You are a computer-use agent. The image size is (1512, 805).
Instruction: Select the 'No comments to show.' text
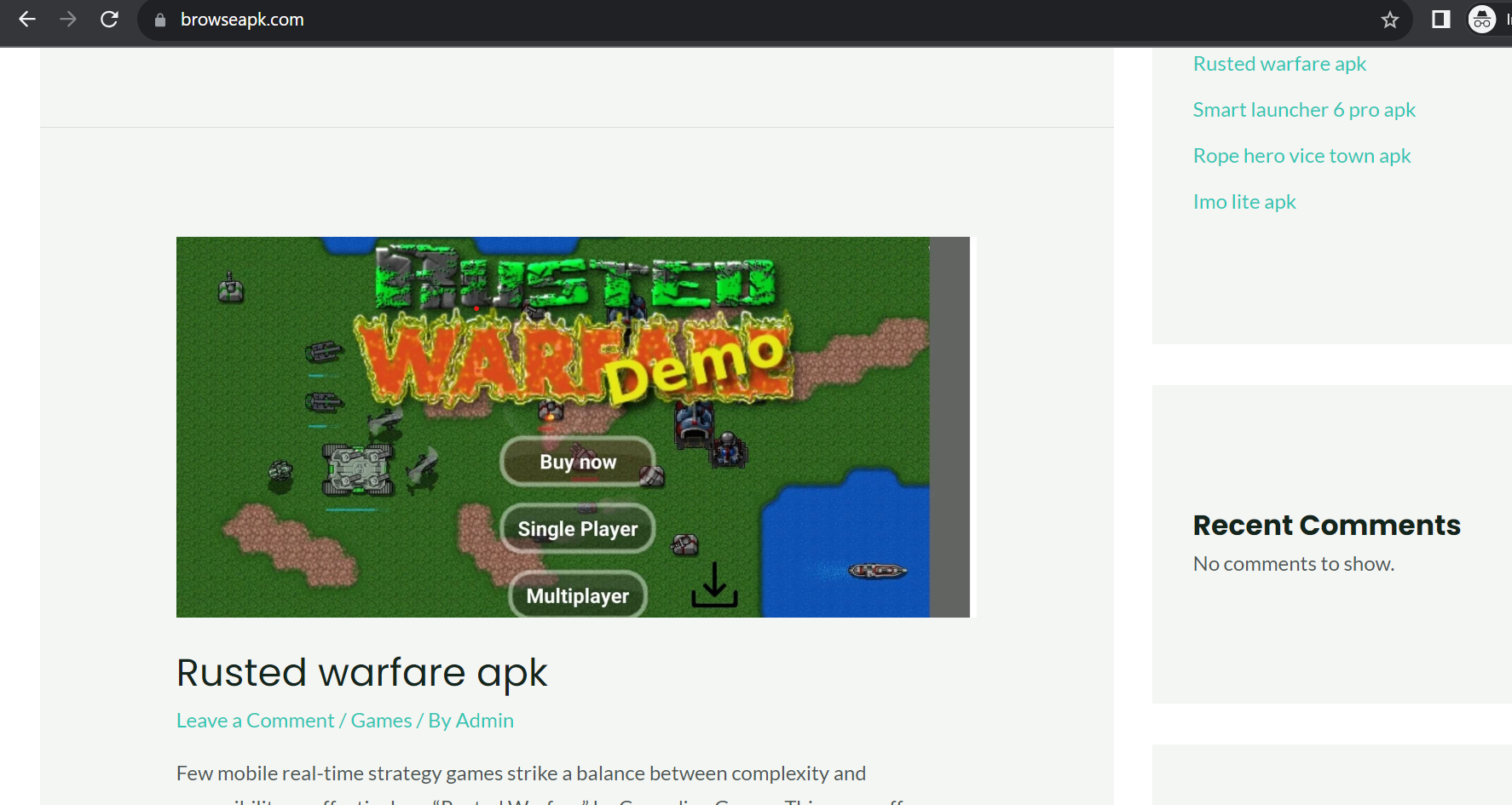[x=1293, y=564]
